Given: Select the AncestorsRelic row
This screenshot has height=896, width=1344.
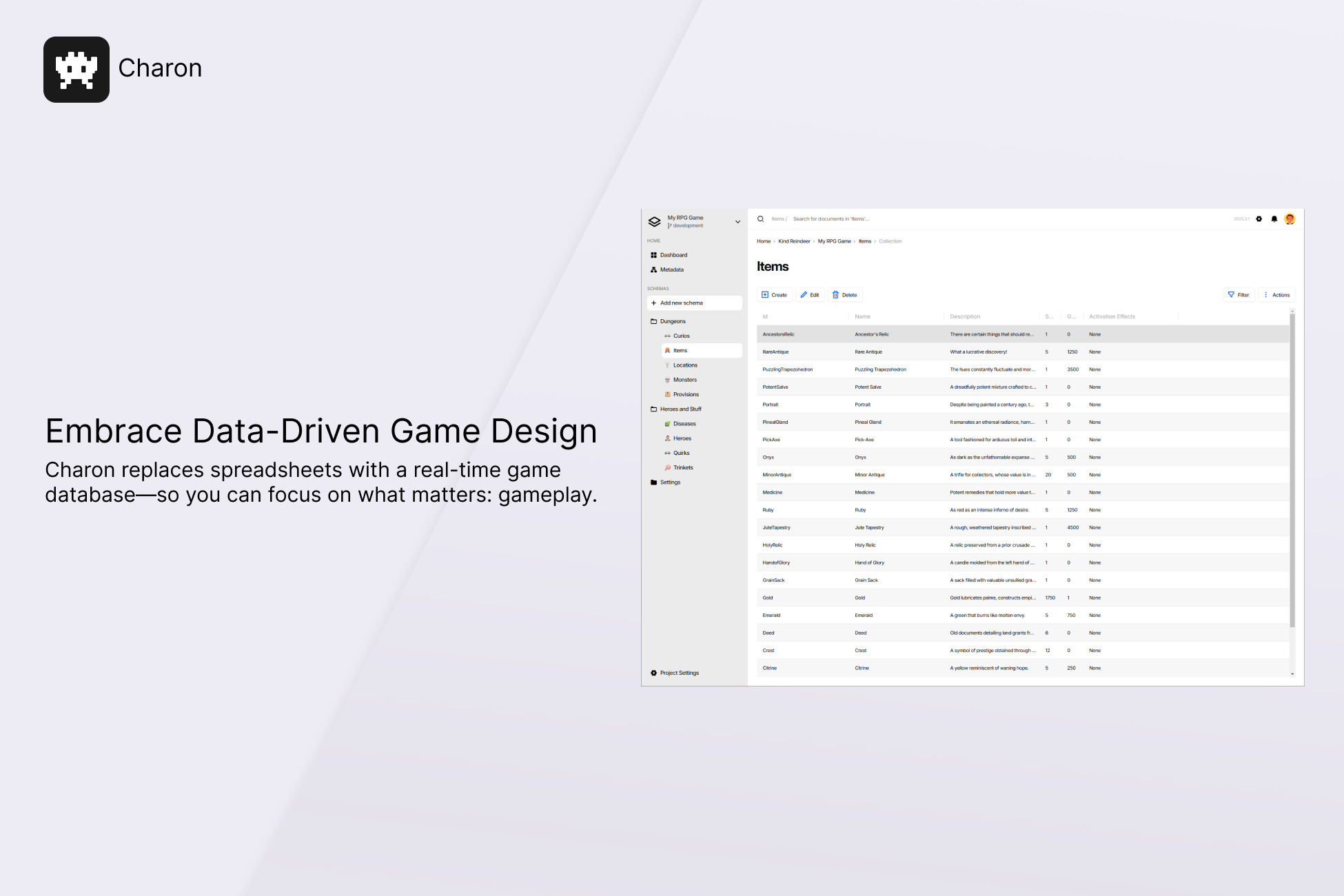Looking at the screenshot, I should tap(896, 334).
